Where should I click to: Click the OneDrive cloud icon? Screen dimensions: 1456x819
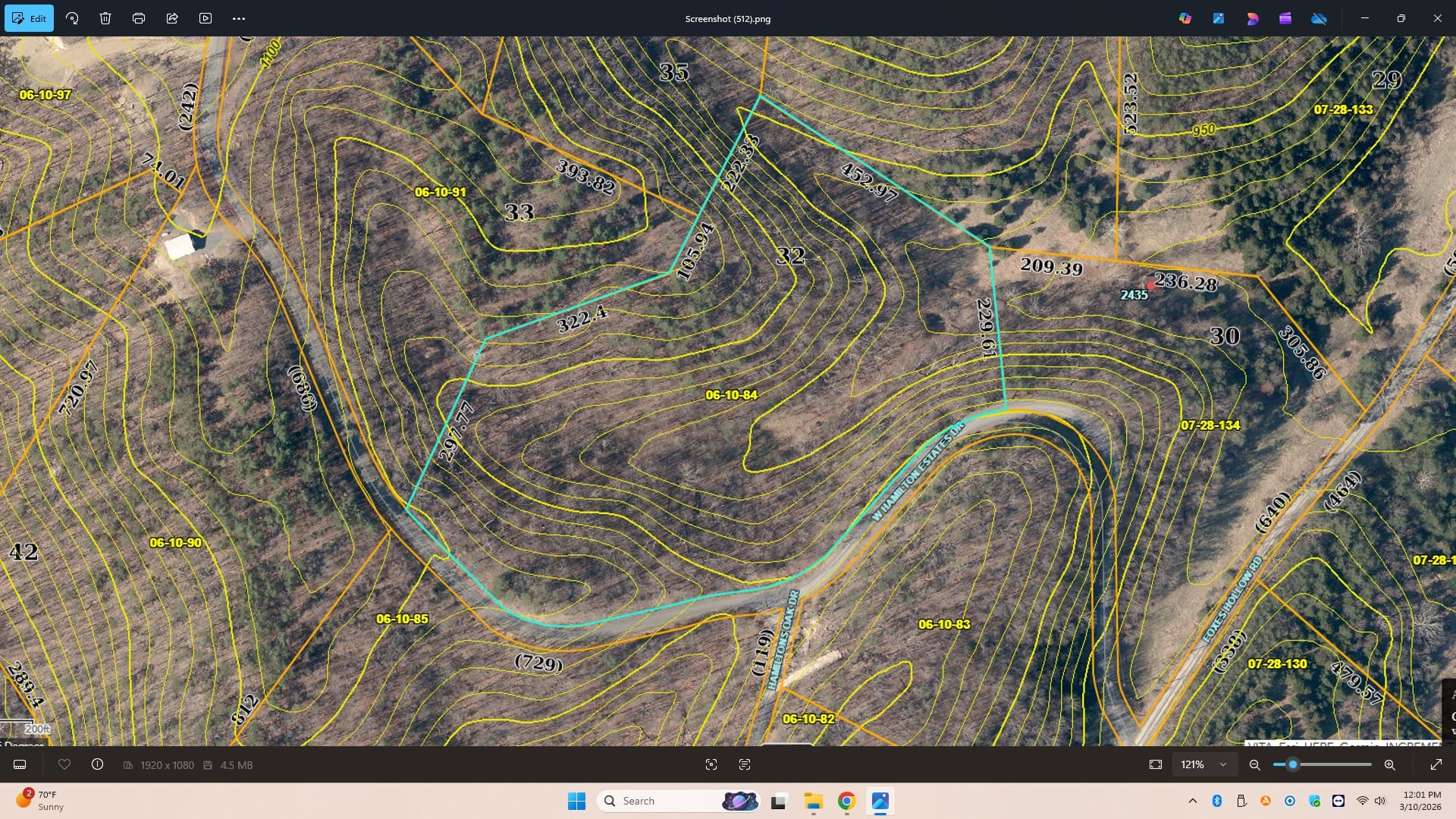tap(1319, 18)
